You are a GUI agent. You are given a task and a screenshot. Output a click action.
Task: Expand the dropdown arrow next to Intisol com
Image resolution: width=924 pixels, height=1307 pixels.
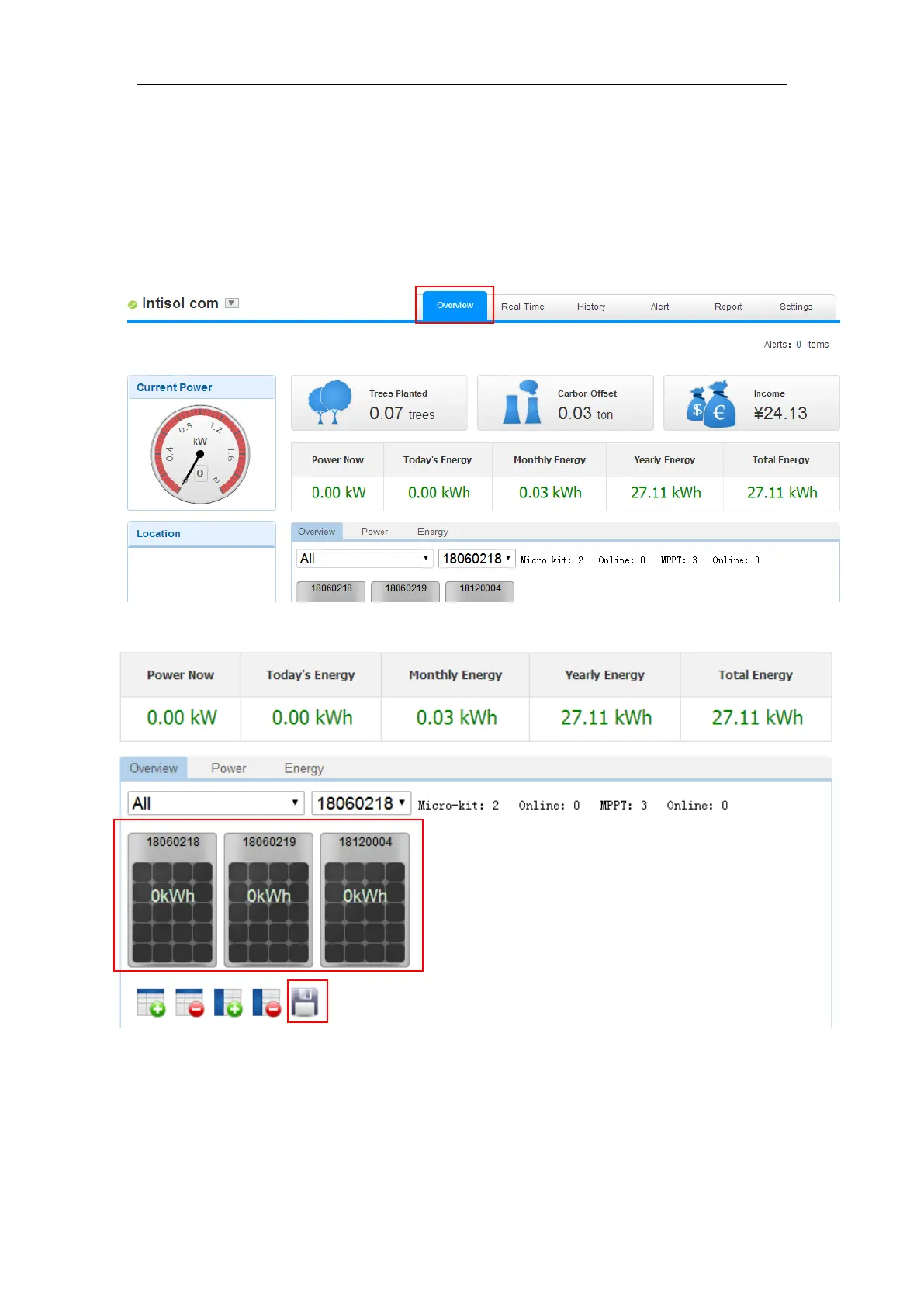232,303
